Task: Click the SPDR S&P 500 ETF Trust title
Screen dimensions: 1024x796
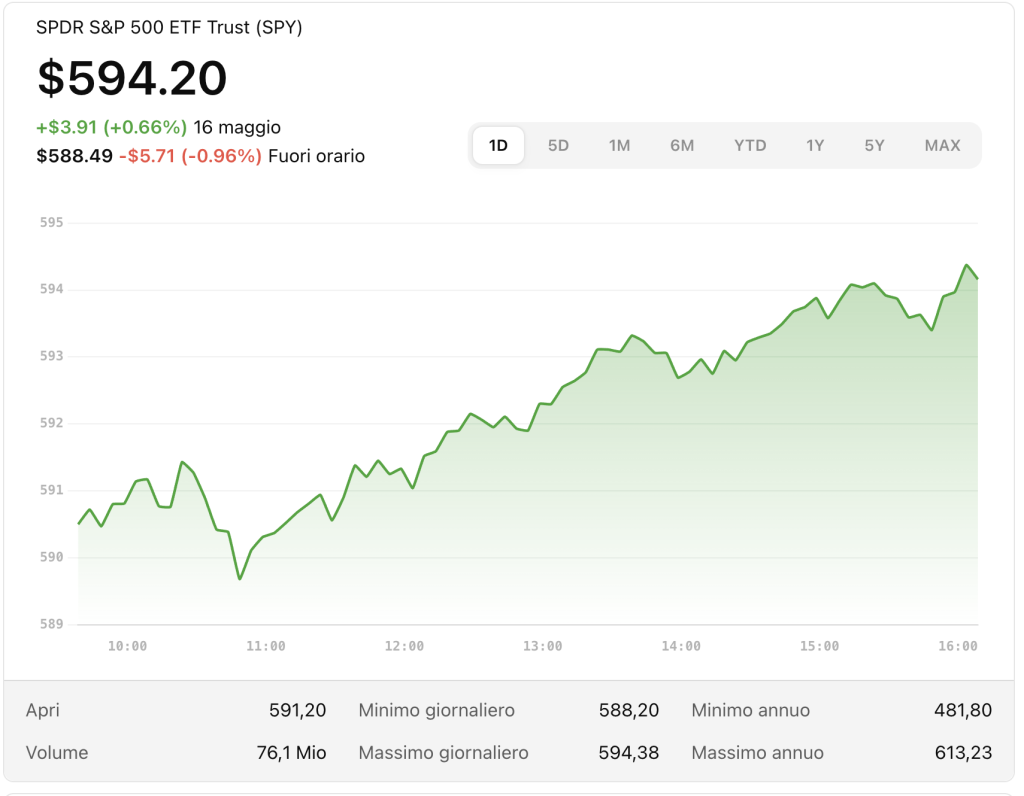Action: (x=169, y=27)
